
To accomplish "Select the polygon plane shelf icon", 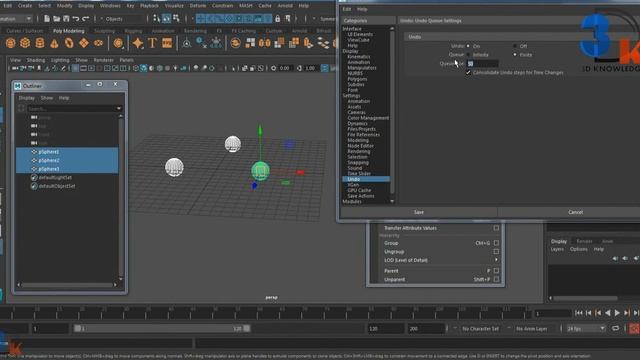I will tap(84, 43).
